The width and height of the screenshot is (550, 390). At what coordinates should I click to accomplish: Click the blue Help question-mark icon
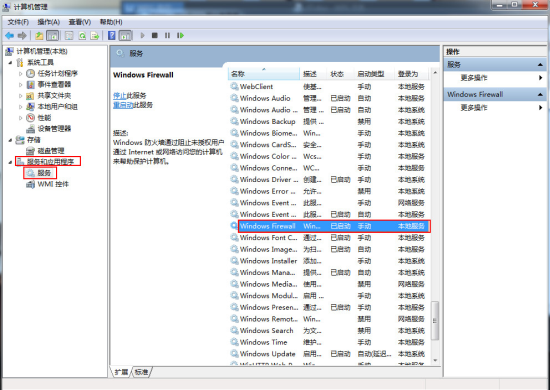tap(112, 35)
